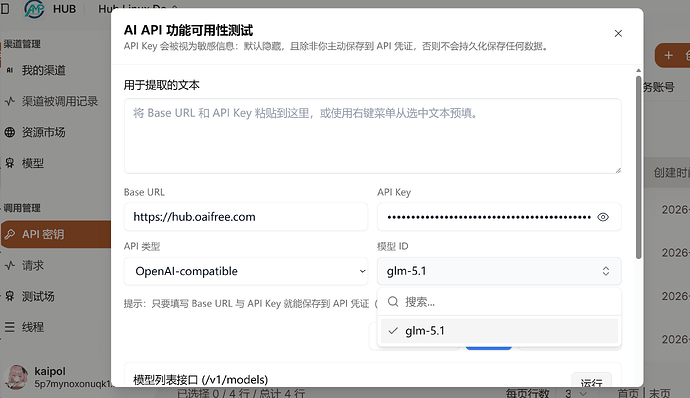Click the resize handle of the text area

tap(618, 170)
